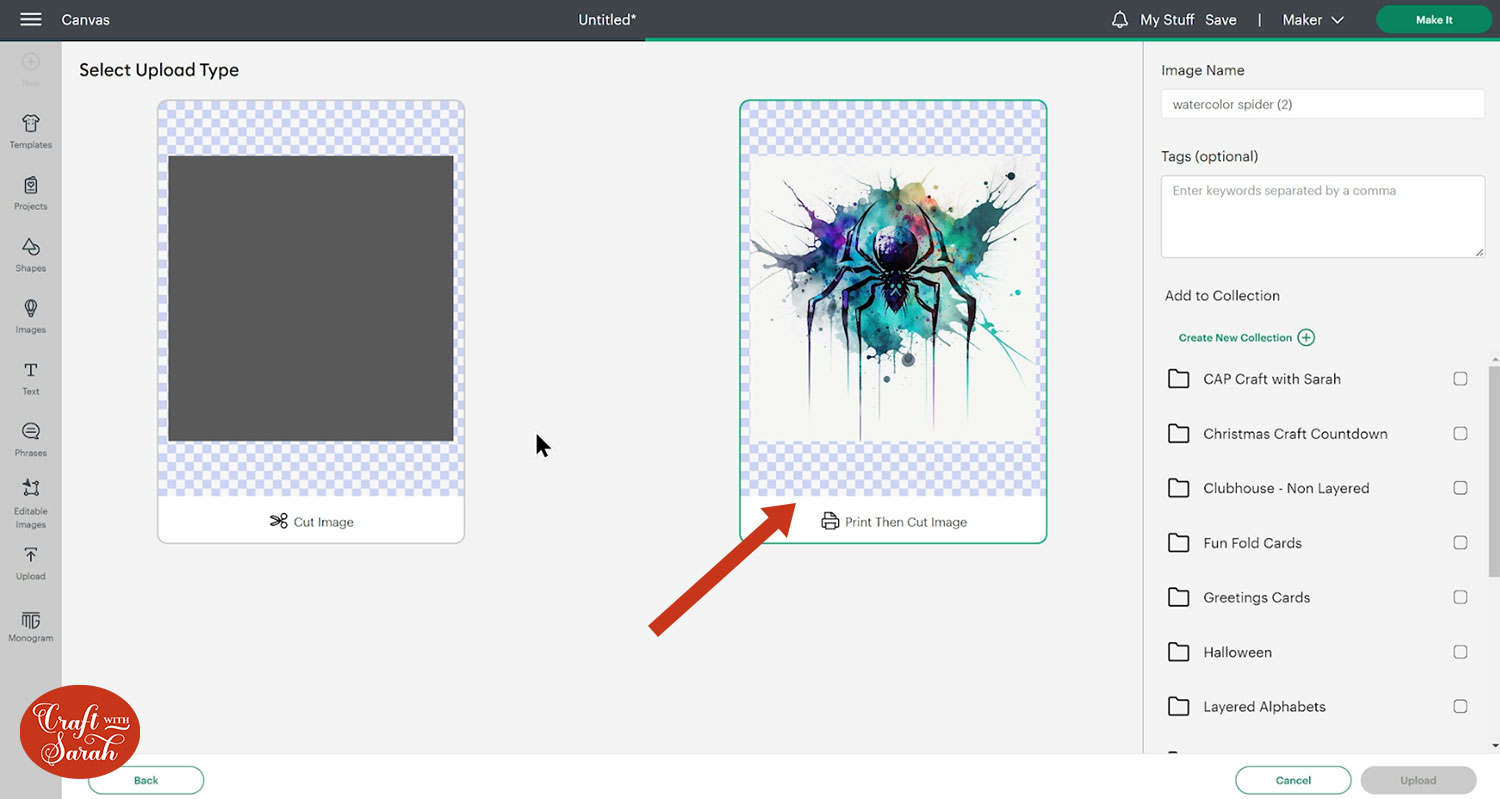Click the scissors icon for Cut Image
This screenshot has height=799, width=1500.
(x=278, y=521)
